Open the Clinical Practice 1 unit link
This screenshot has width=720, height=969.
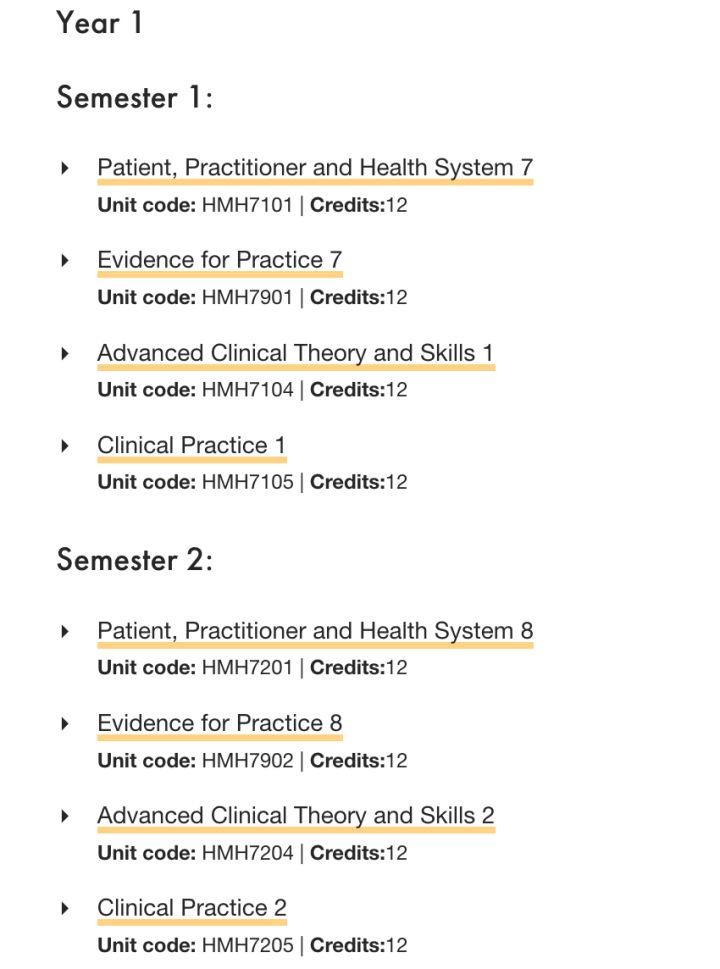[x=192, y=446]
